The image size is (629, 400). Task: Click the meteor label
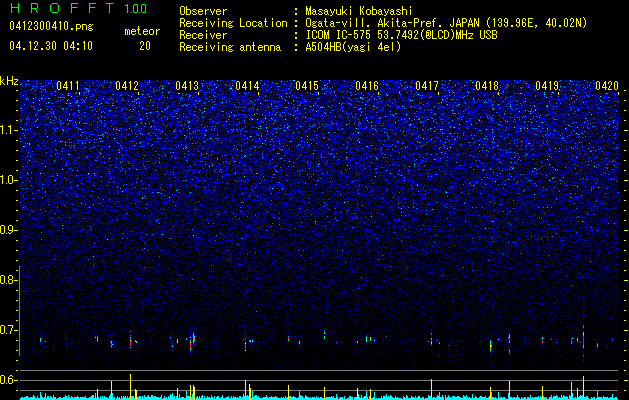tap(142, 31)
